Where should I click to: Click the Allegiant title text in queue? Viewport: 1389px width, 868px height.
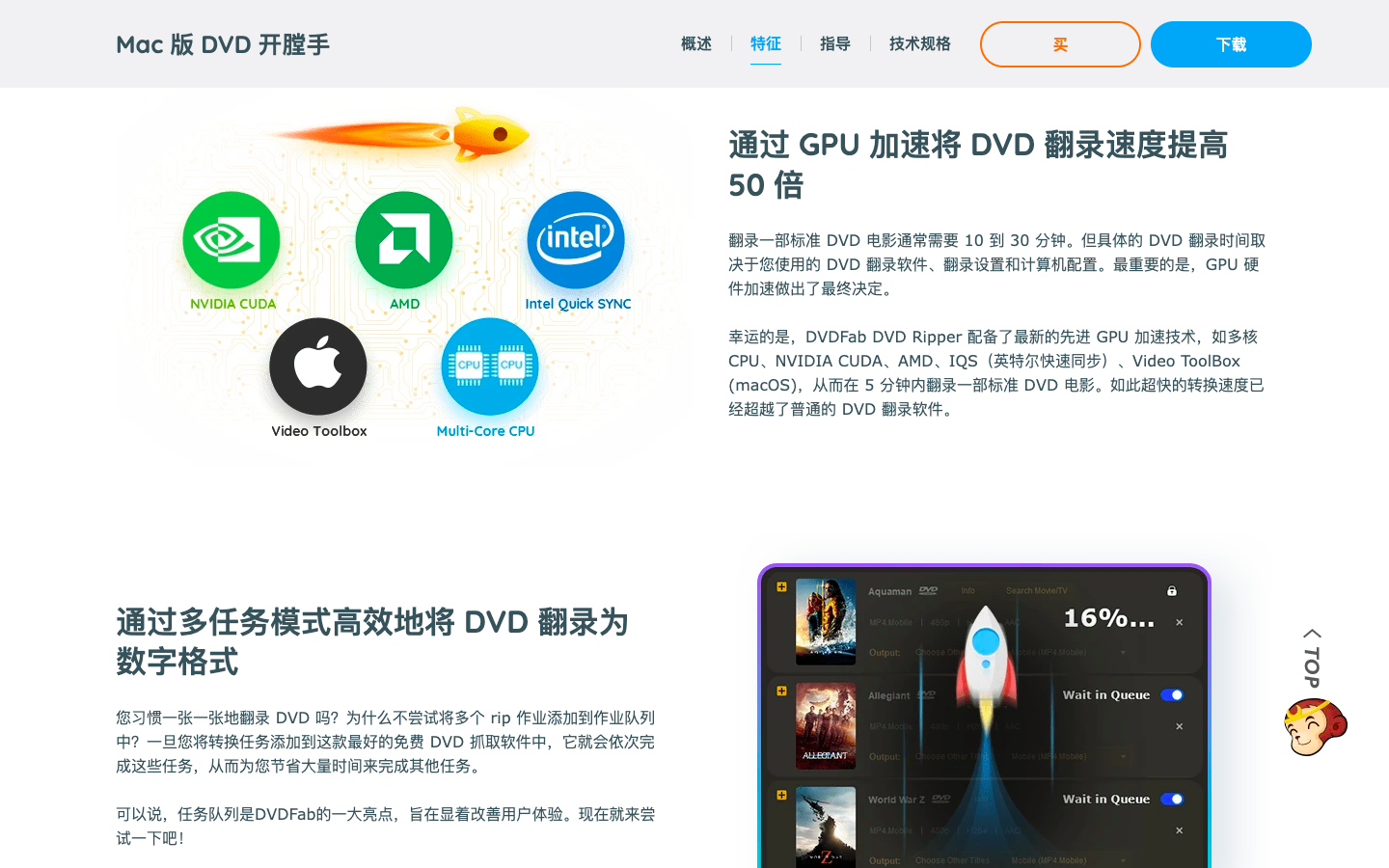pos(888,695)
